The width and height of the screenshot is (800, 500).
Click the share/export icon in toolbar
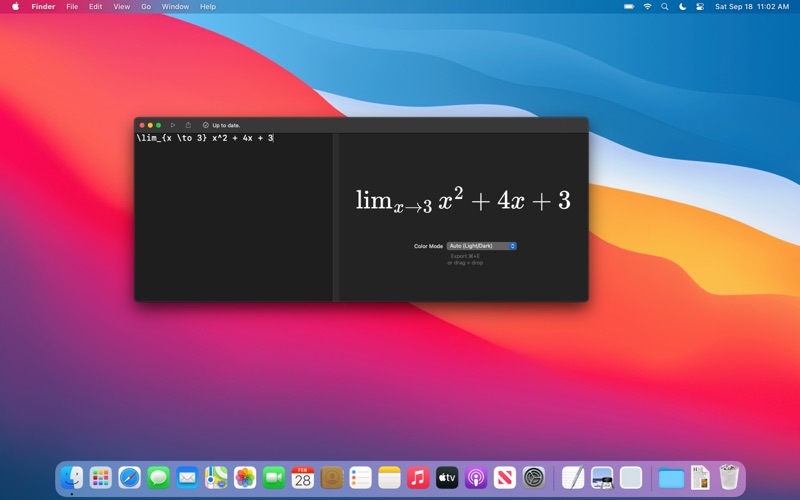[188, 125]
